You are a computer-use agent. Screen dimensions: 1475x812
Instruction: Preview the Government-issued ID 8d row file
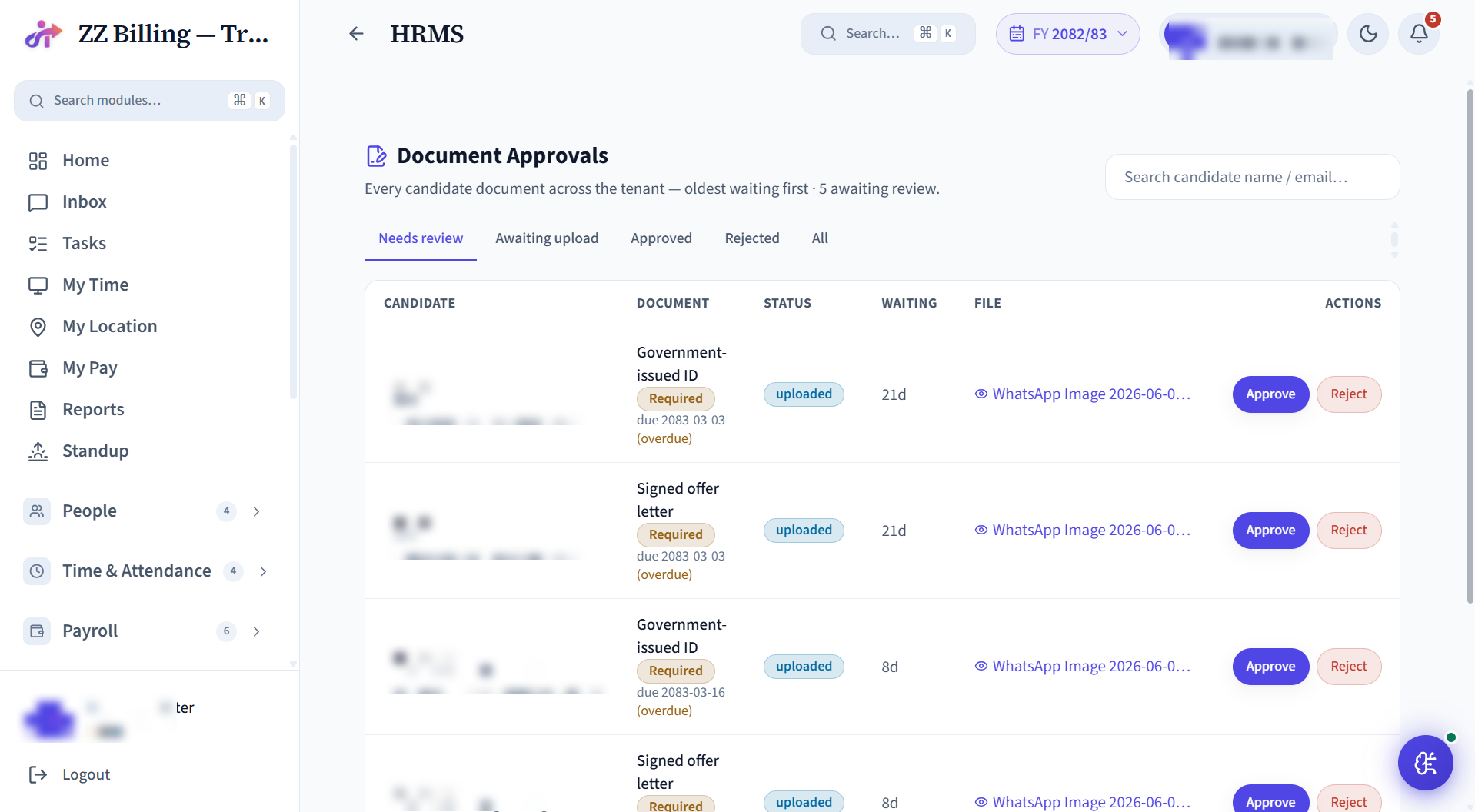[1083, 667]
